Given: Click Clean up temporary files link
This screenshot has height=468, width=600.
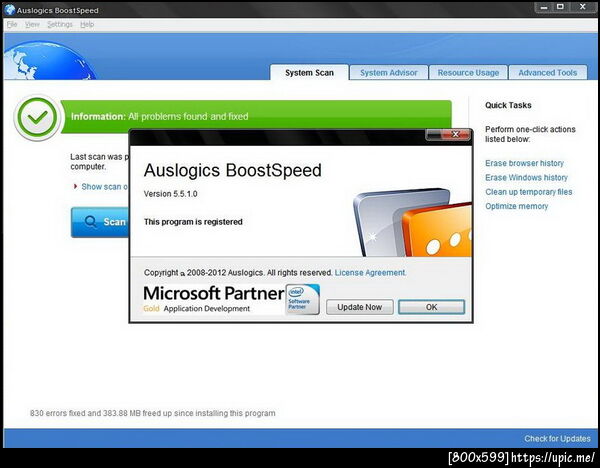Looking at the screenshot, I should pos(528,192).
